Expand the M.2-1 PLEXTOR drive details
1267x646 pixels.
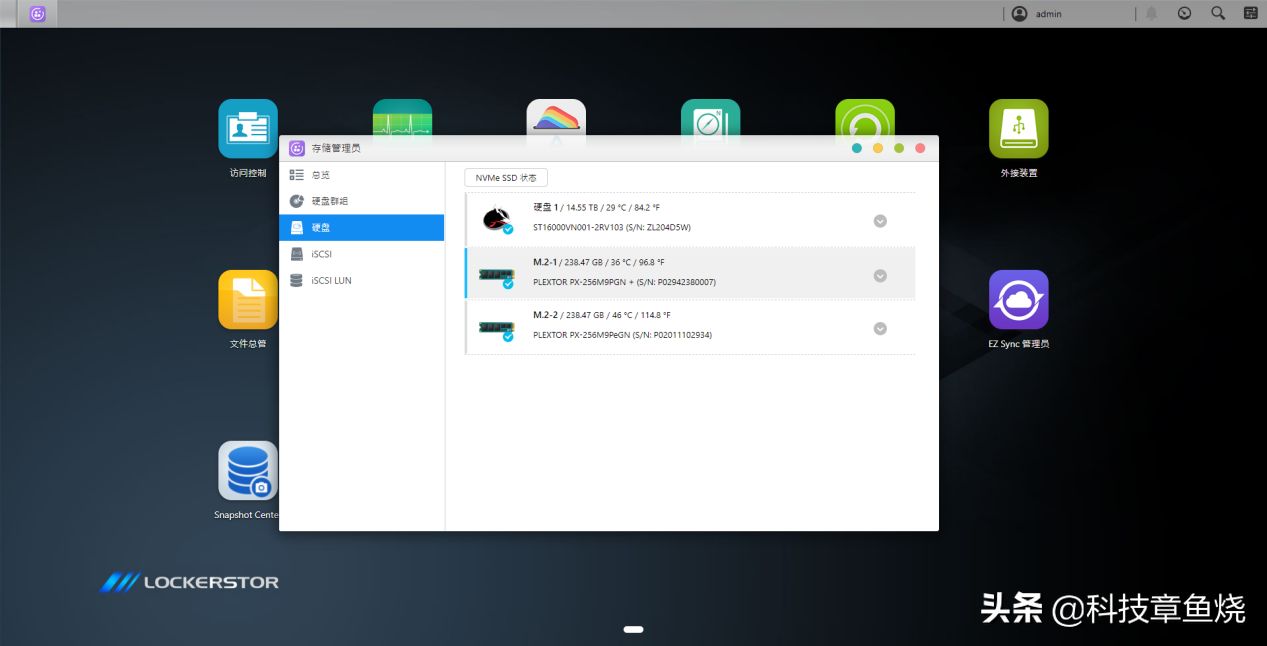(x=880, y=275)
